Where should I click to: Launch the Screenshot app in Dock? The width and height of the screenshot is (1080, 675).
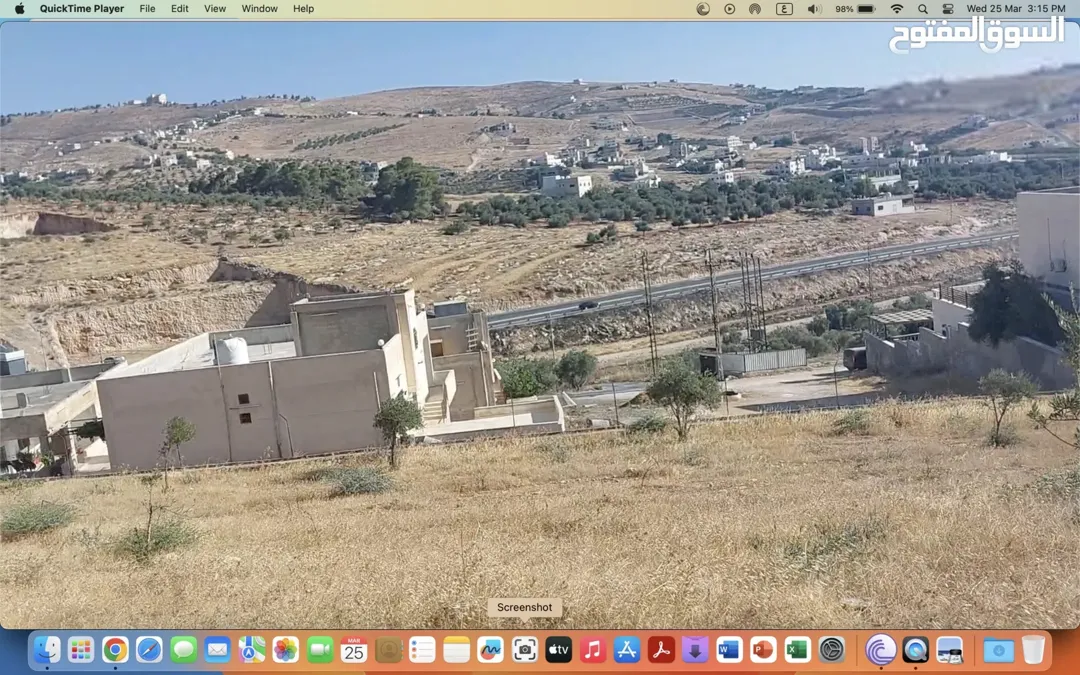pyautogui.click(x=525, y=650)
